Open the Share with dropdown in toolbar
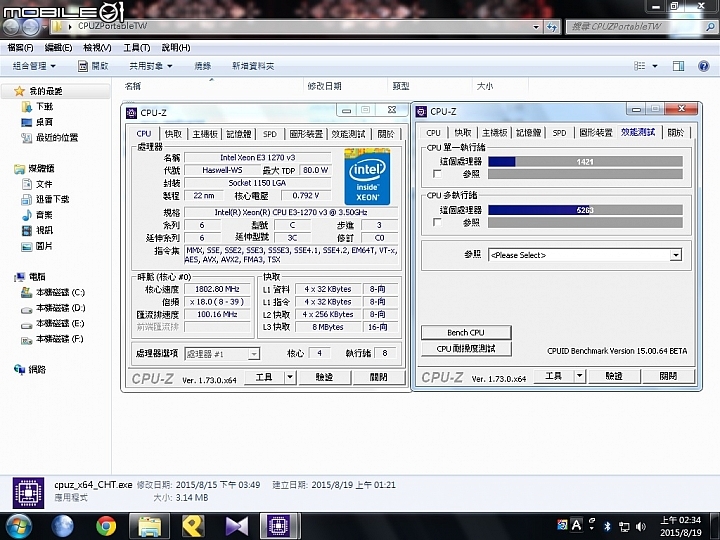 click(151, 66)
